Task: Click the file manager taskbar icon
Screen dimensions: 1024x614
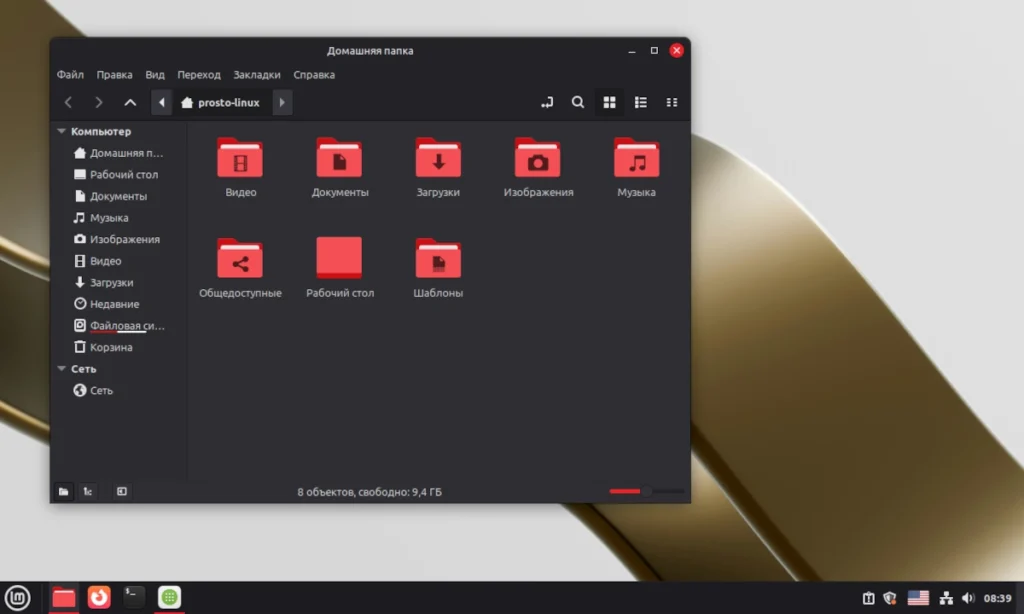Action: pyautogui.click(x=63, y=598)
